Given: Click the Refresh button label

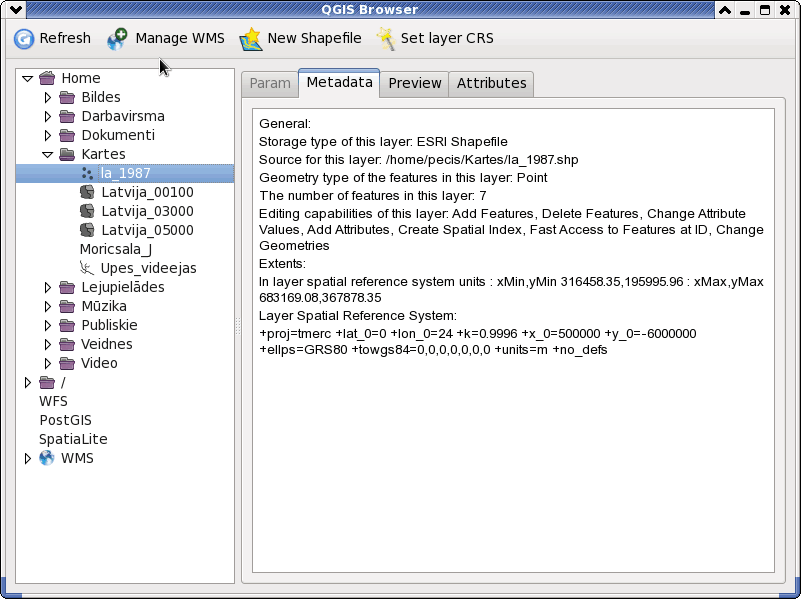Looking at the screenshot, I should pos(65,38).
